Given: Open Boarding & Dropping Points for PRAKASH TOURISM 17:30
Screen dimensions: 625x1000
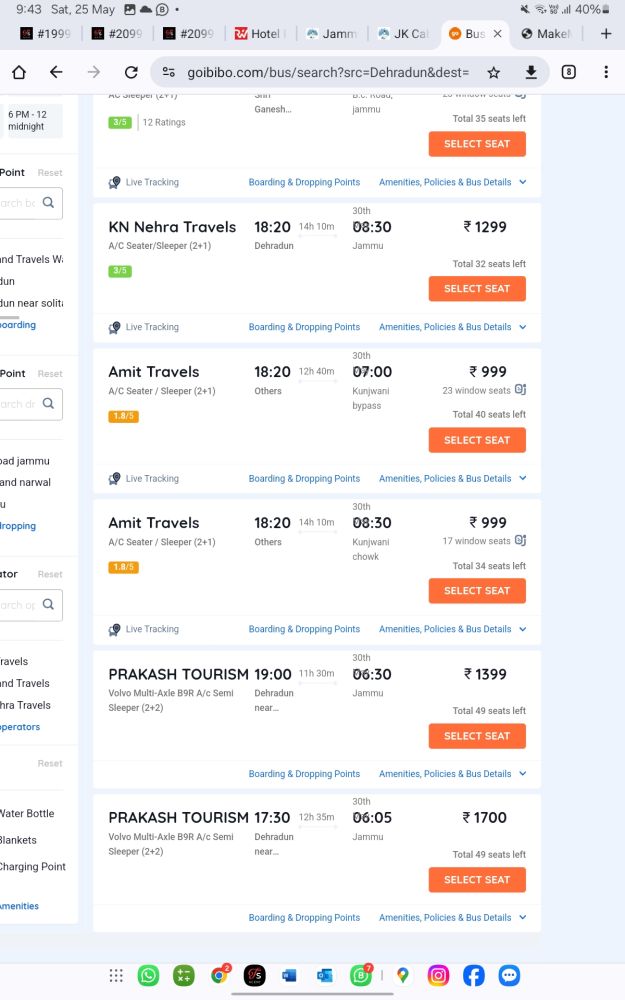Looking at the screenshot, I should coord(304,917).
